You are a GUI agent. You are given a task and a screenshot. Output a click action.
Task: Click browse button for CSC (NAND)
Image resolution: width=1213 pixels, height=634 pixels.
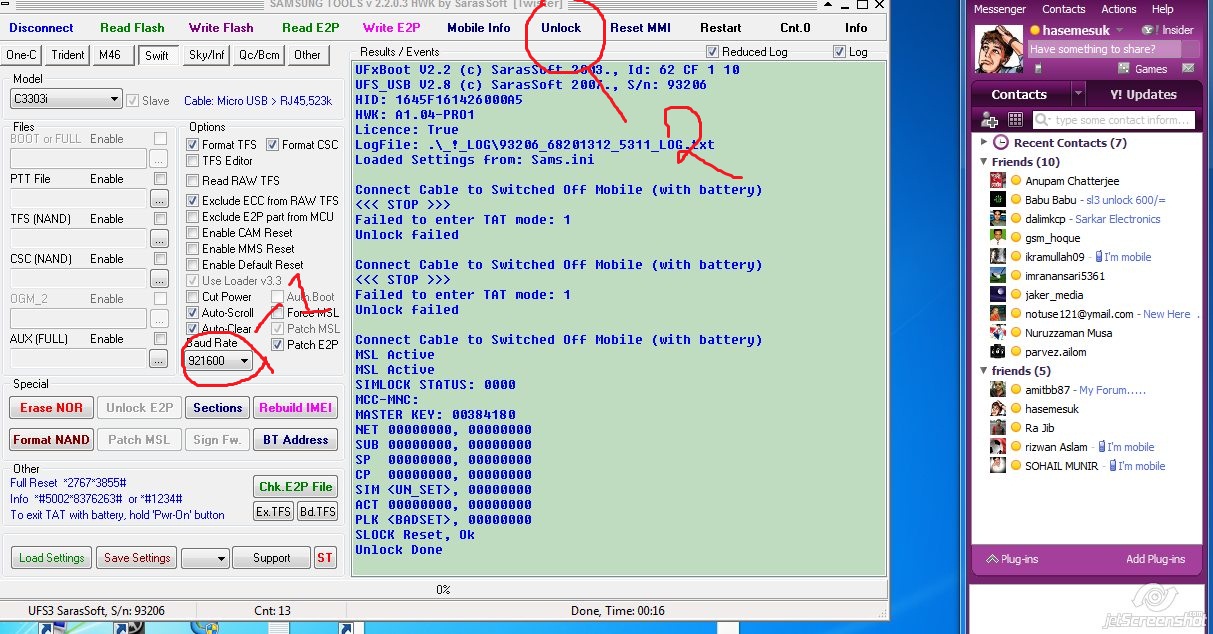pos(158,279)
